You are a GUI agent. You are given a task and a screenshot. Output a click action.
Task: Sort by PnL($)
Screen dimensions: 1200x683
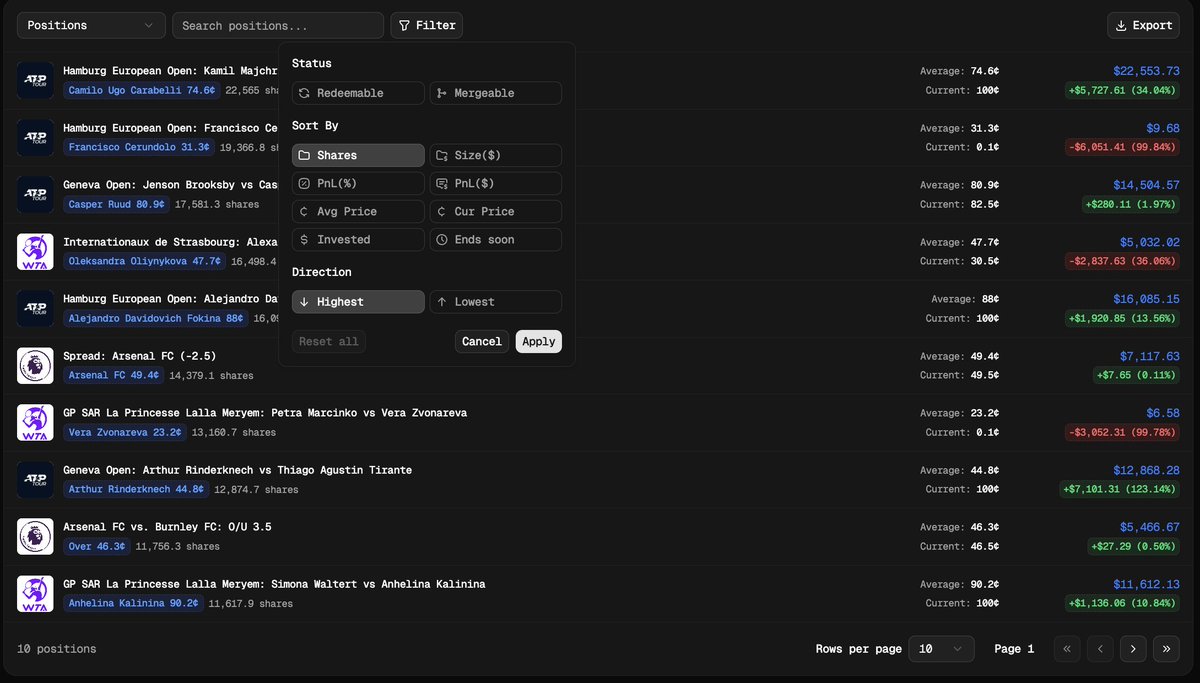pos(496,183)
